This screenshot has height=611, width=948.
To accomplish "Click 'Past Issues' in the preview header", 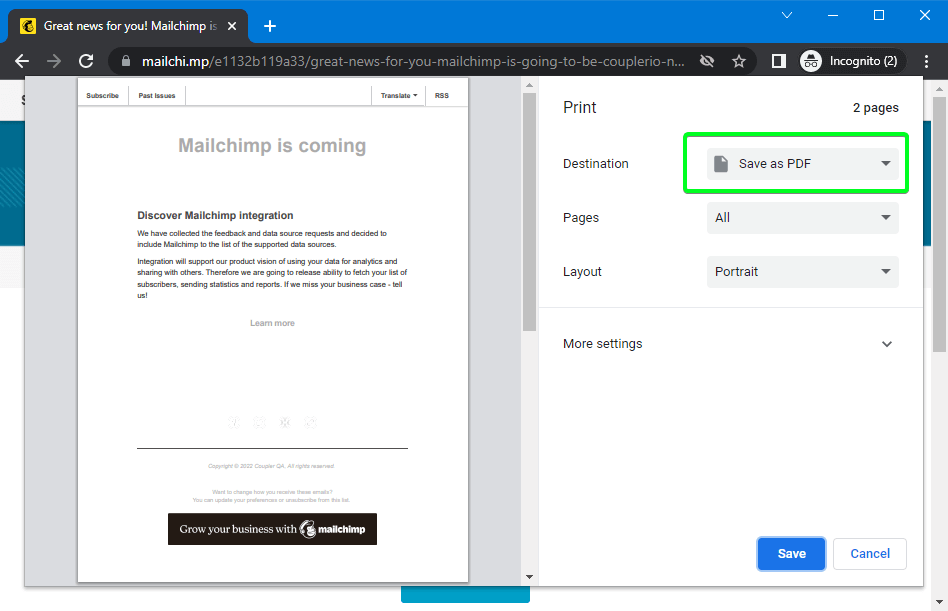I will click(x=157, y=95).
